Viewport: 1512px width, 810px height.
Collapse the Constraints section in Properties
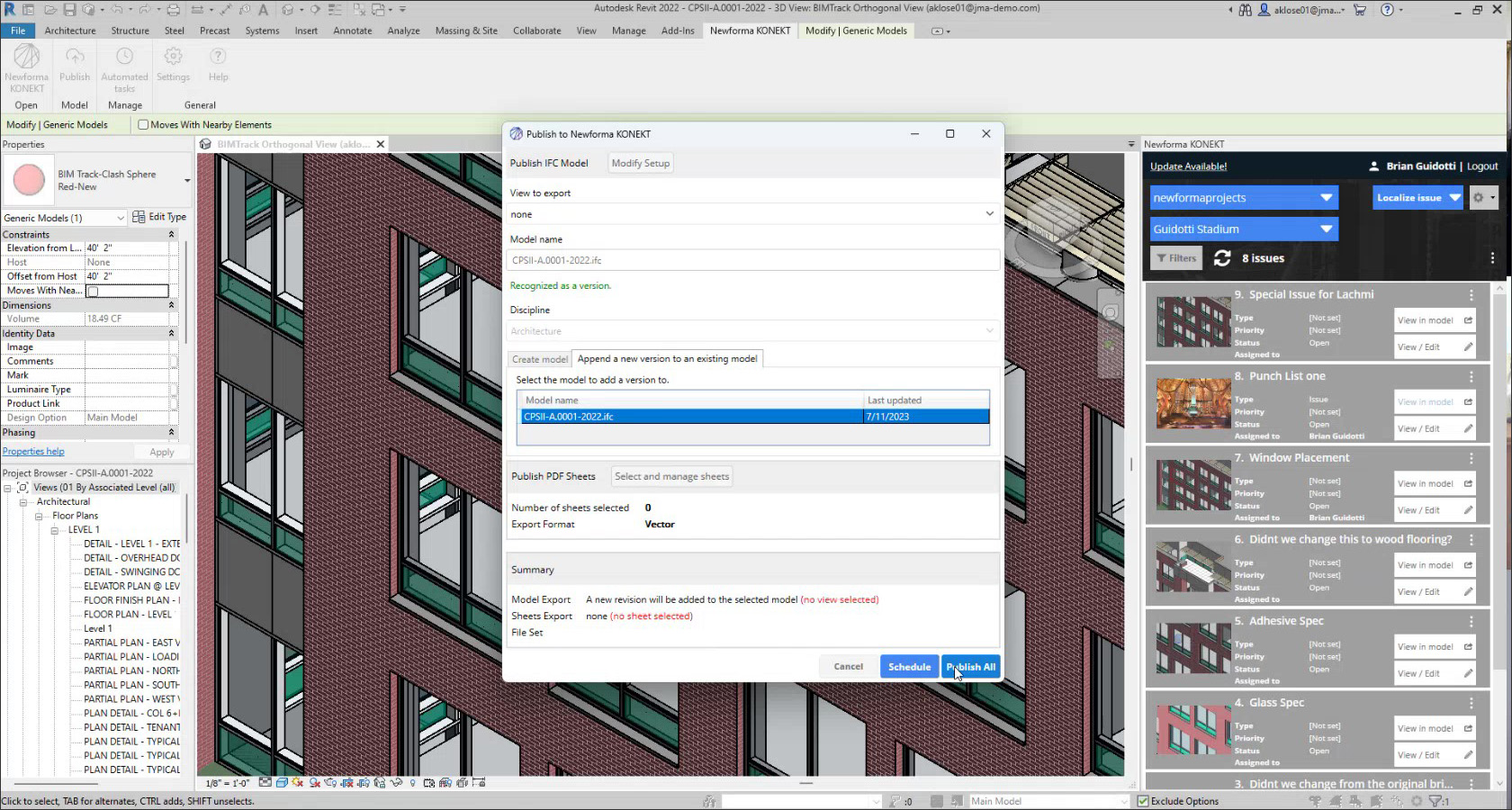[x=171, y=235]
